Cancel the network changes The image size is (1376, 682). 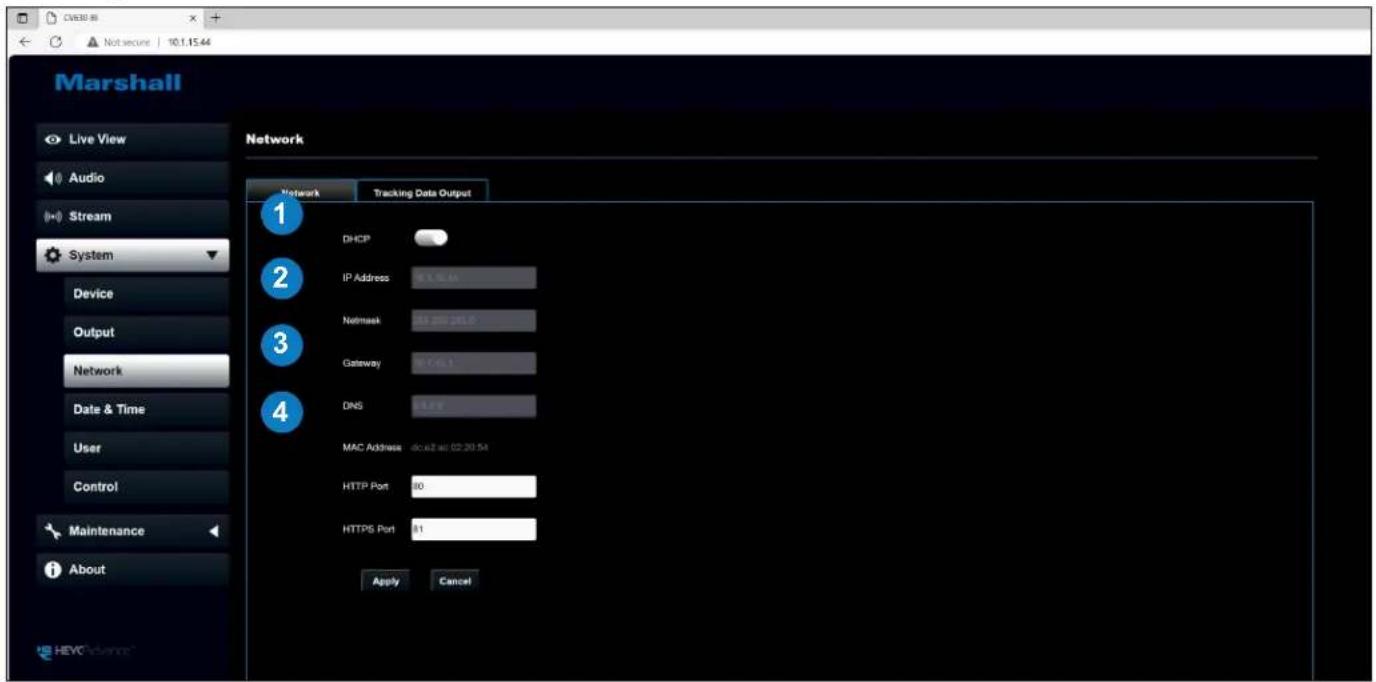pyautogui.click(x=455, y=581)
